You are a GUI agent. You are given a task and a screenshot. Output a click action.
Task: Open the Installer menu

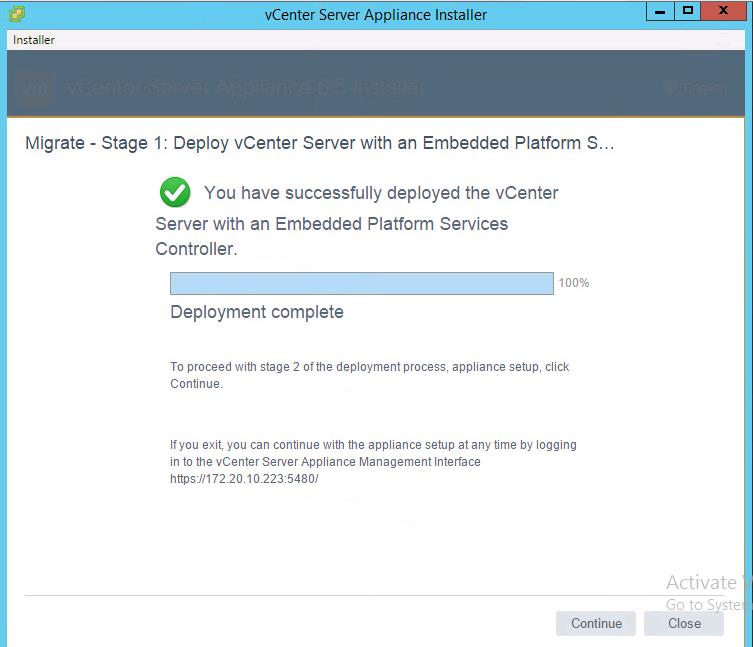[34, 40]
